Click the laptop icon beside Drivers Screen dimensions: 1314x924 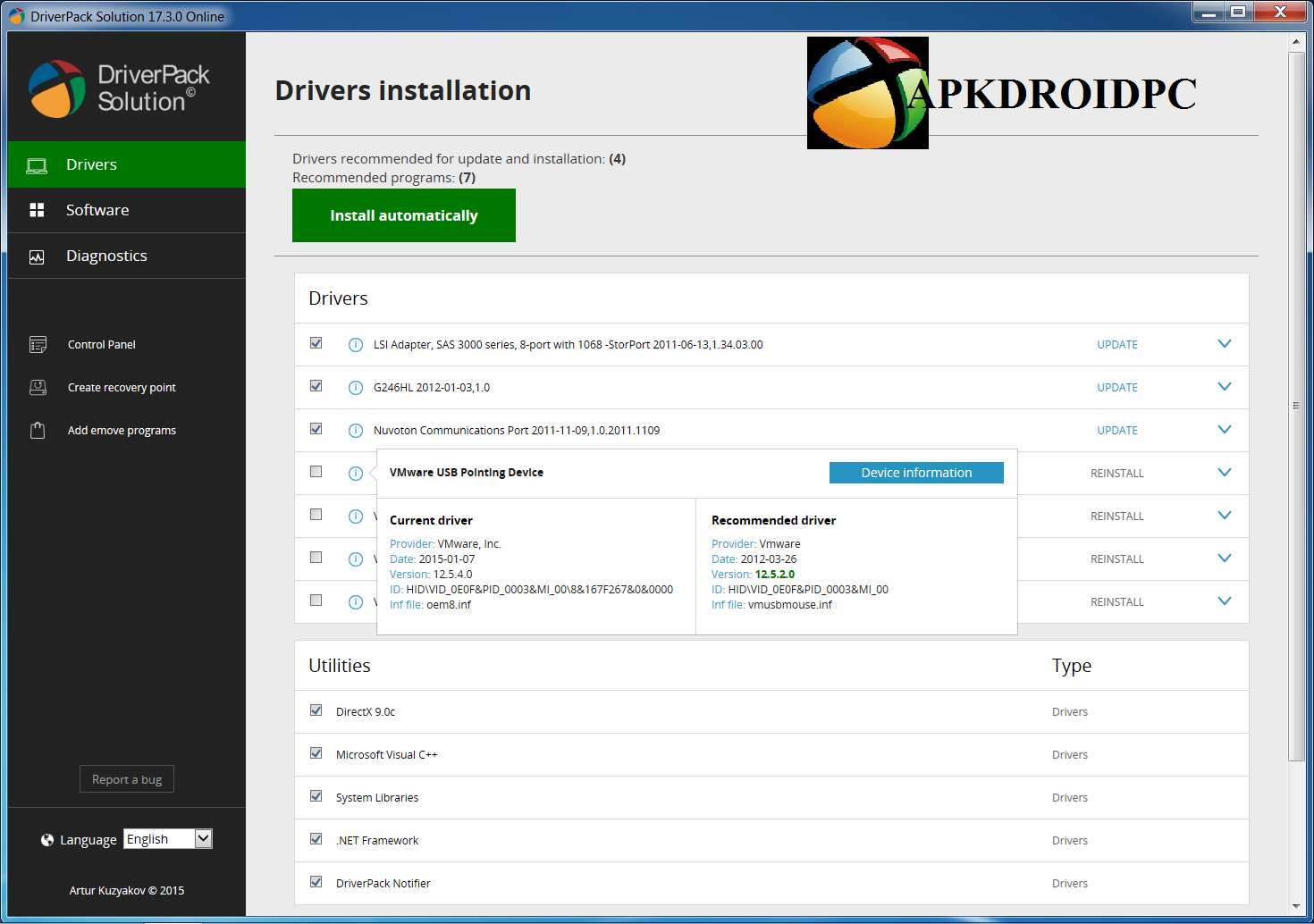[x=37, y=165]
